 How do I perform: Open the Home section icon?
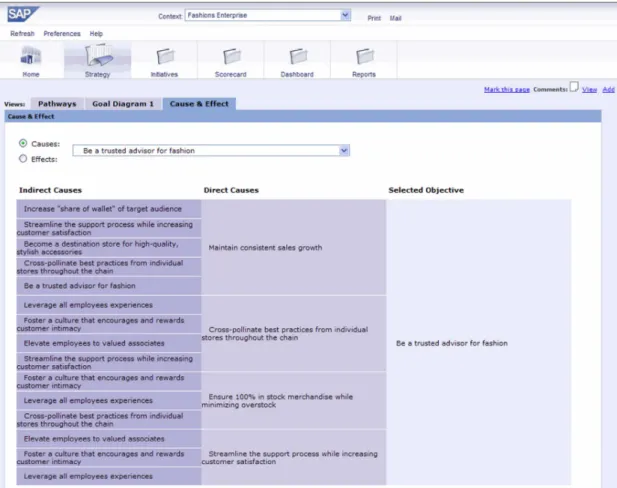(31, 56)
